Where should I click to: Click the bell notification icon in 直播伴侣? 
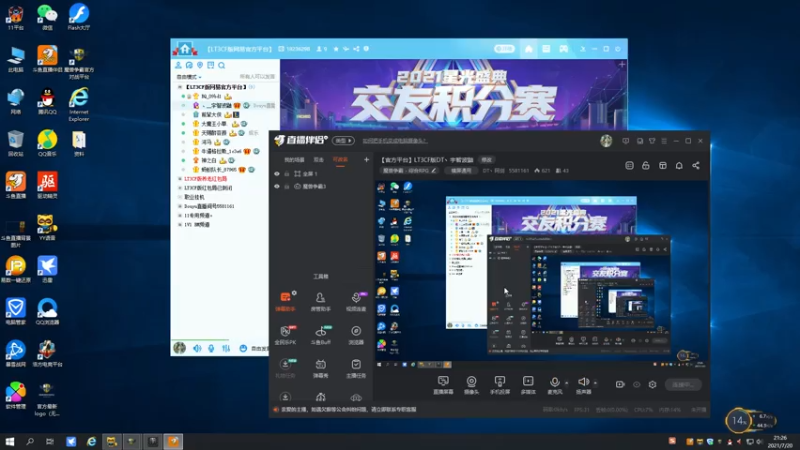(679, 165)
